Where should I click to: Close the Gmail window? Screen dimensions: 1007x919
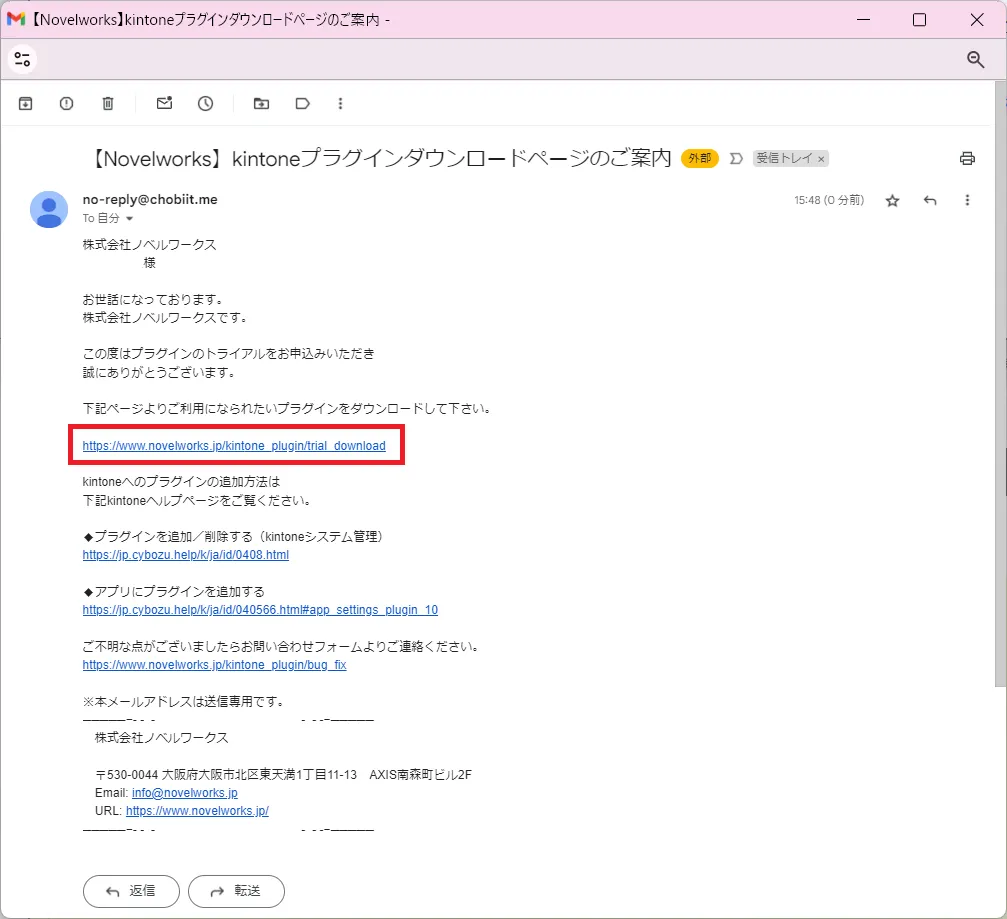pos(977,19)
